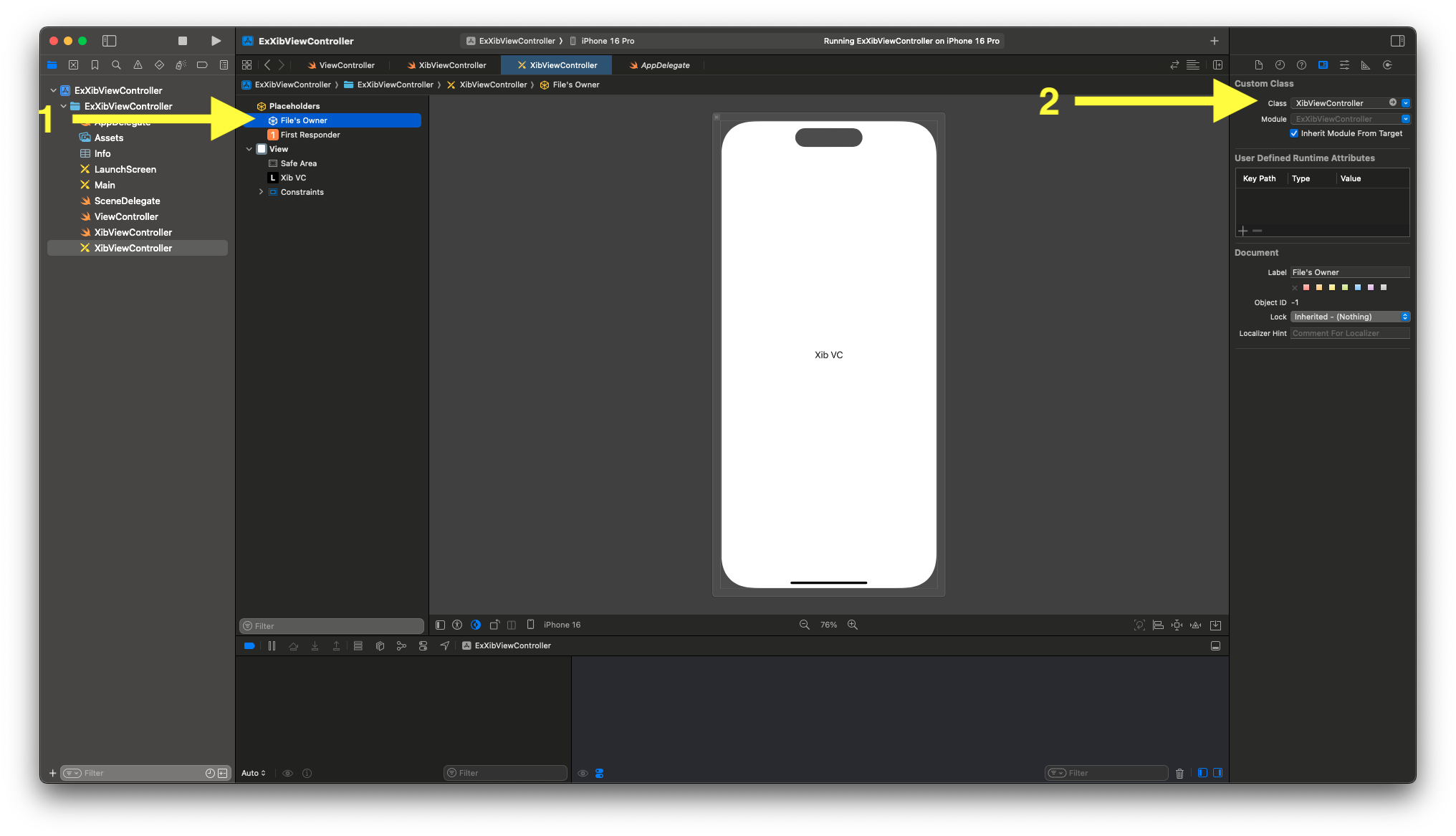Screen dimensions: 1456x836
Task: Open the Attributes inspector sliders icon
Action: pos(1344,65)
